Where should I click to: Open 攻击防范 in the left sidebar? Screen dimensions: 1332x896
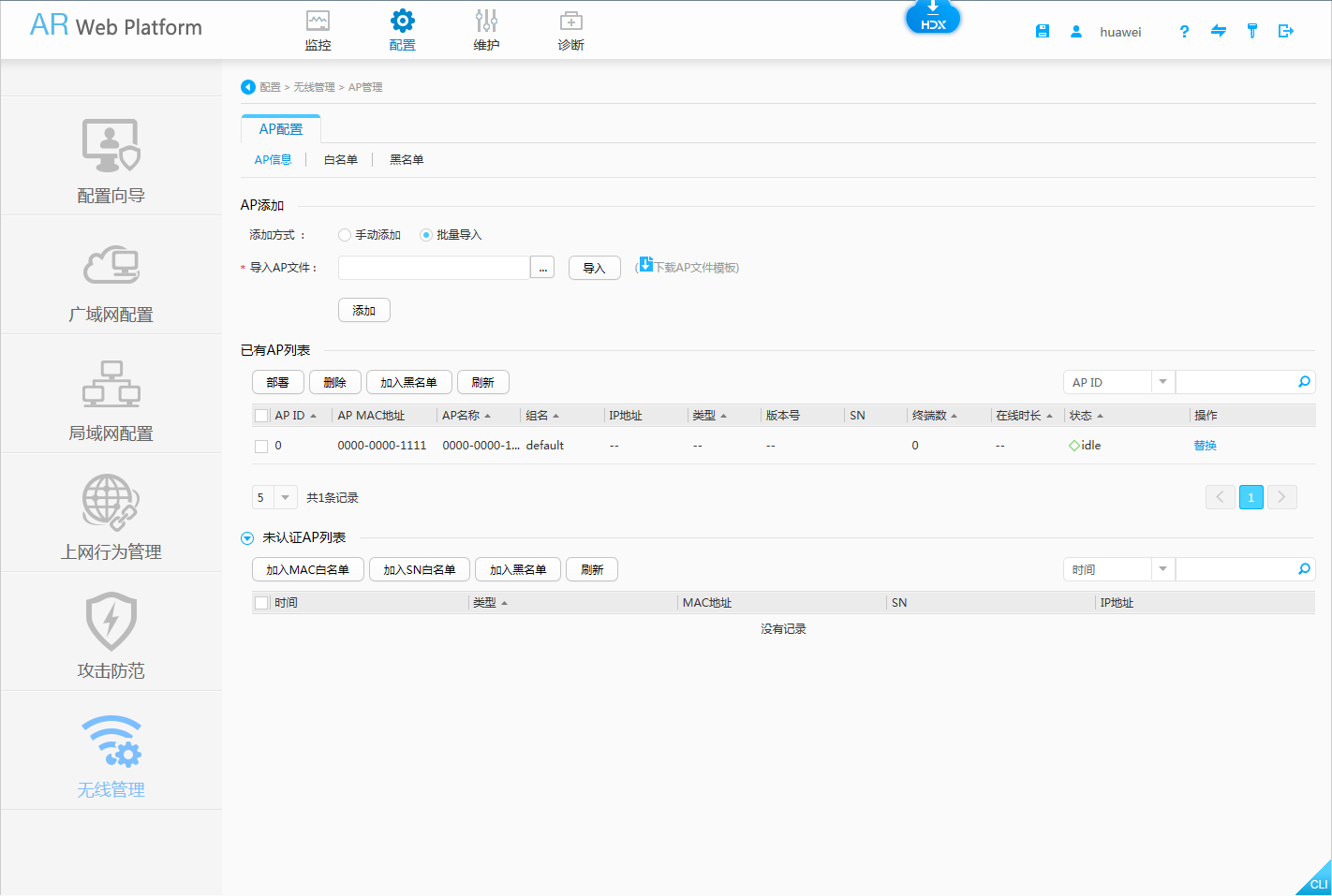tap(111, 632)
